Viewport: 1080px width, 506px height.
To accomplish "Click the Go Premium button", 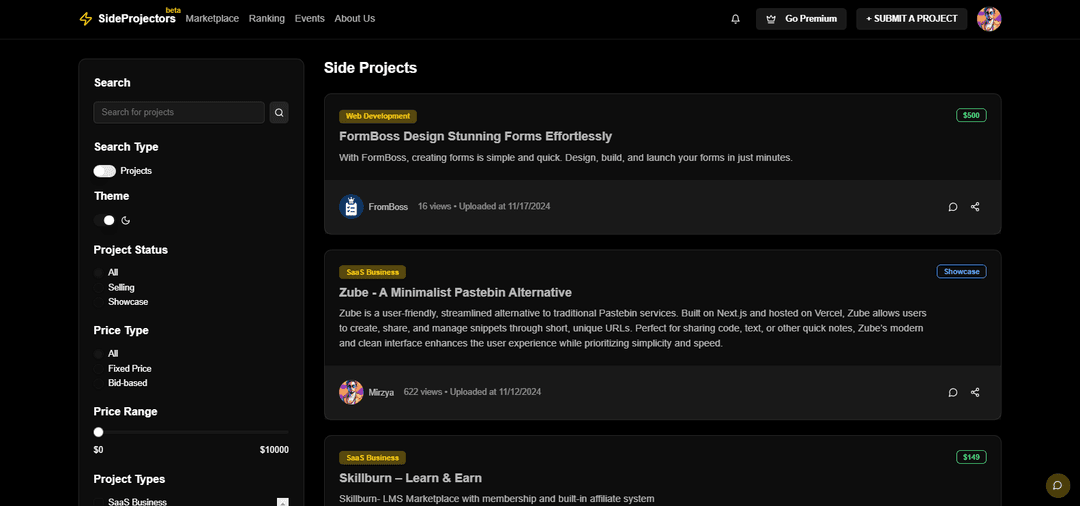I will click(x=801, y=19).
